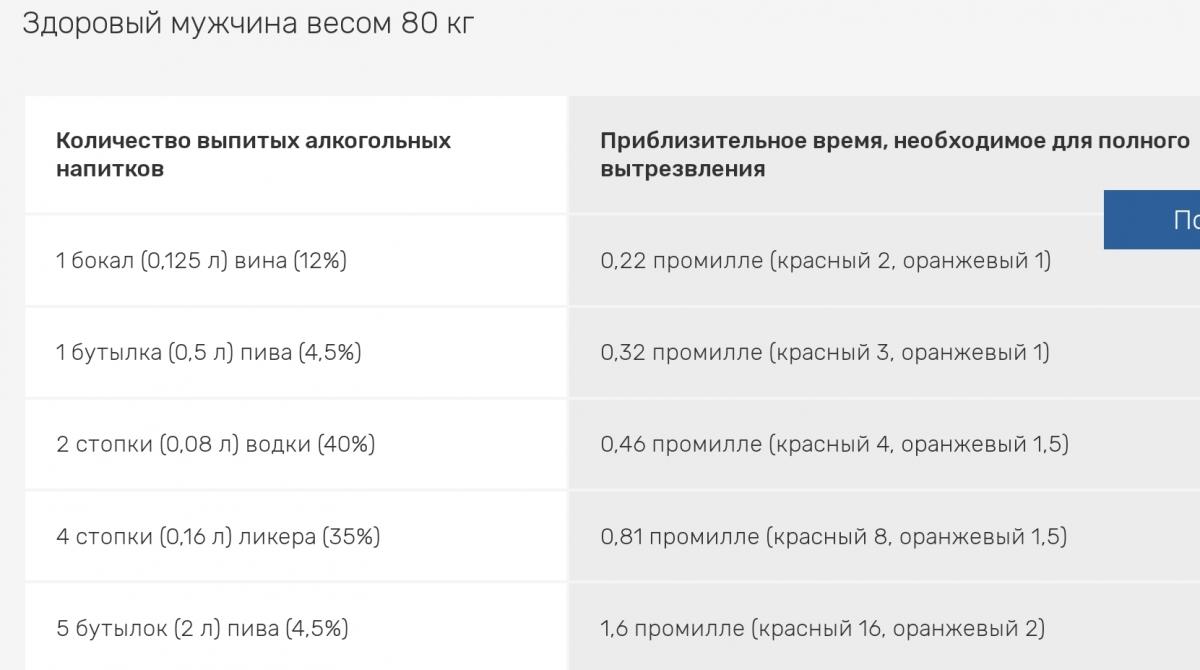Click "(красный 4, оранжевый 1,5)" text
This screenshot has height=670, width=1200.
click(x=918, y=444)
